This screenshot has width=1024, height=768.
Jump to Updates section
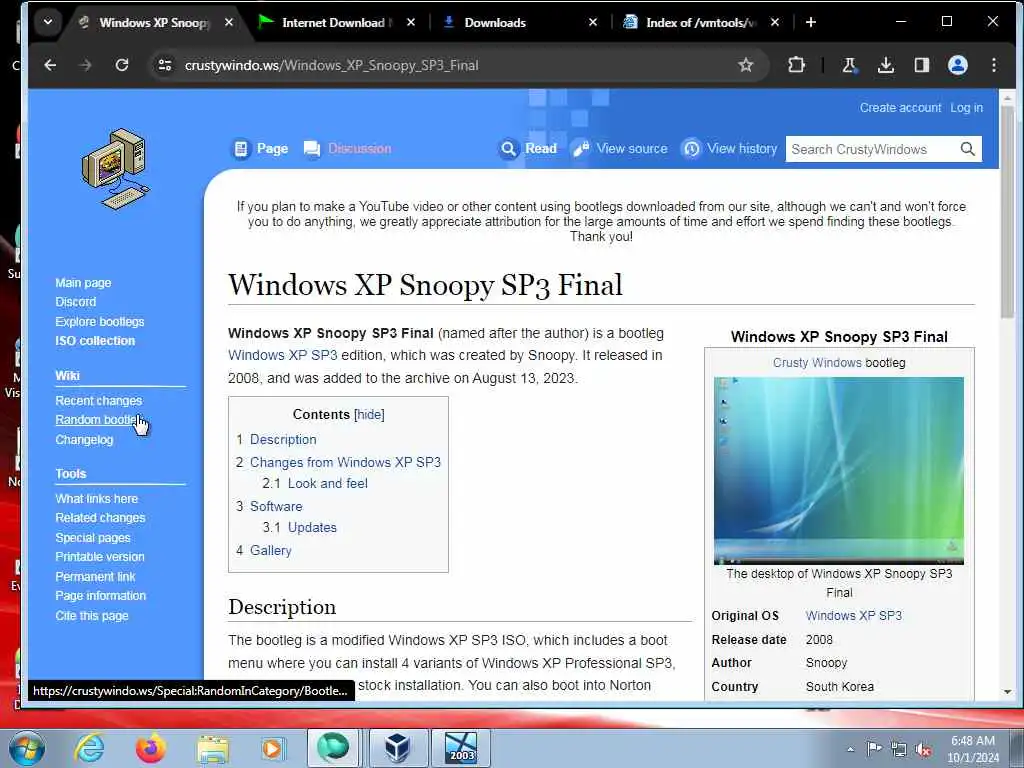[x=312, y=527]
